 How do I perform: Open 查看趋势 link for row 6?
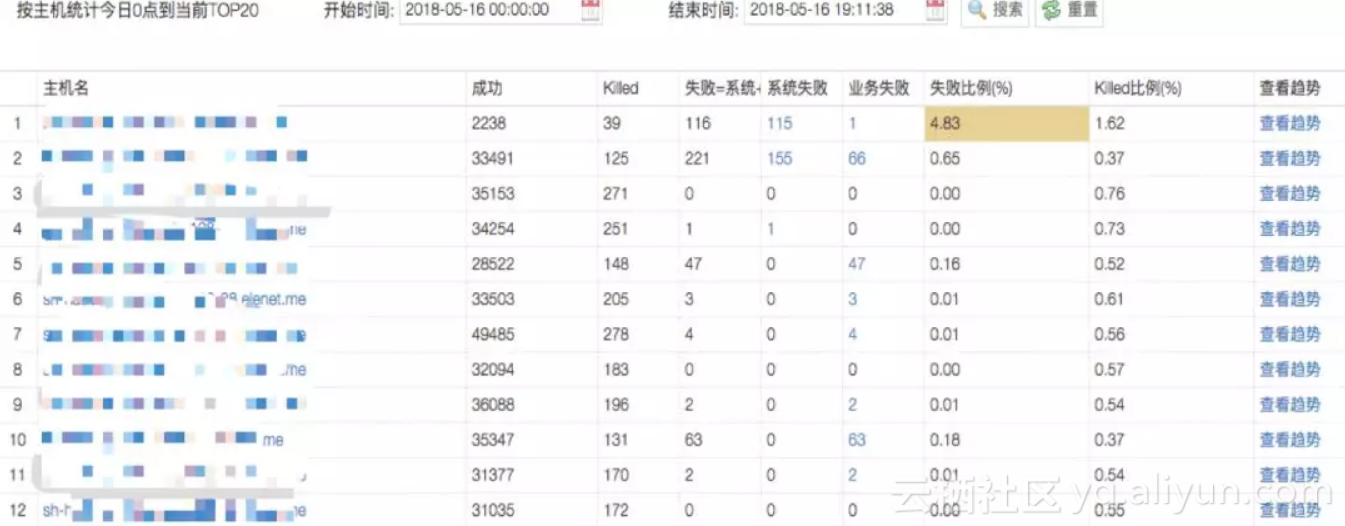tap(1290, 299)
